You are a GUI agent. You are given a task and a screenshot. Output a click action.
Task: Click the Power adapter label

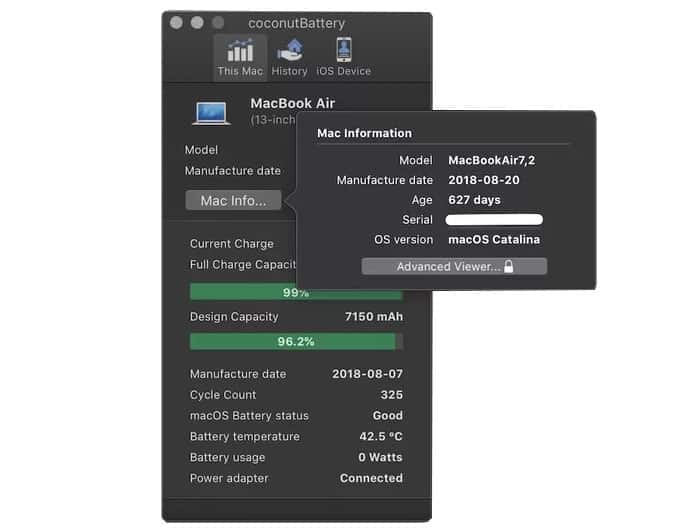pyautogui.click(x=229, y=478)
